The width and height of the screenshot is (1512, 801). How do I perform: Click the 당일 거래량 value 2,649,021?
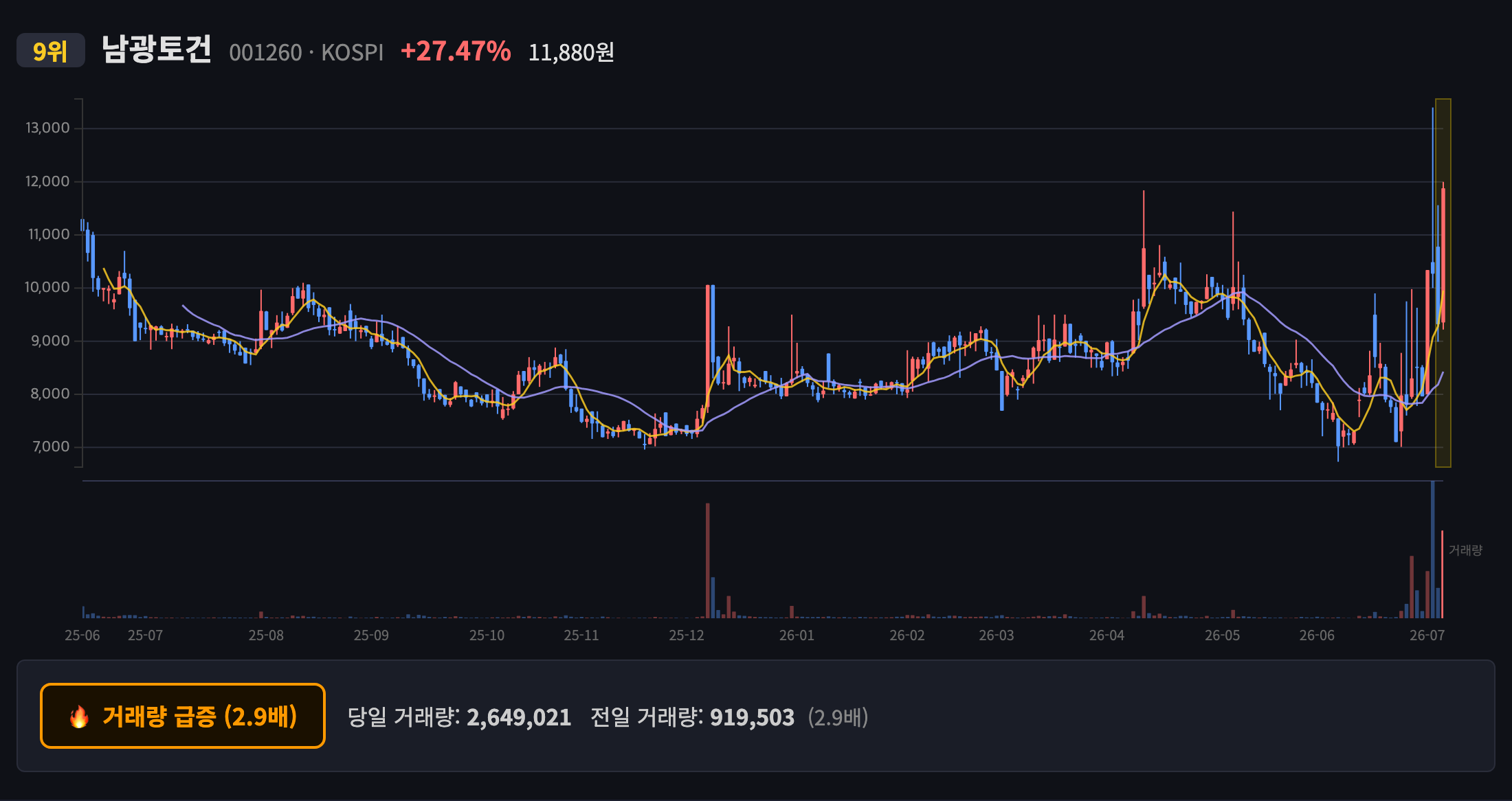click(x=519, y=717)
